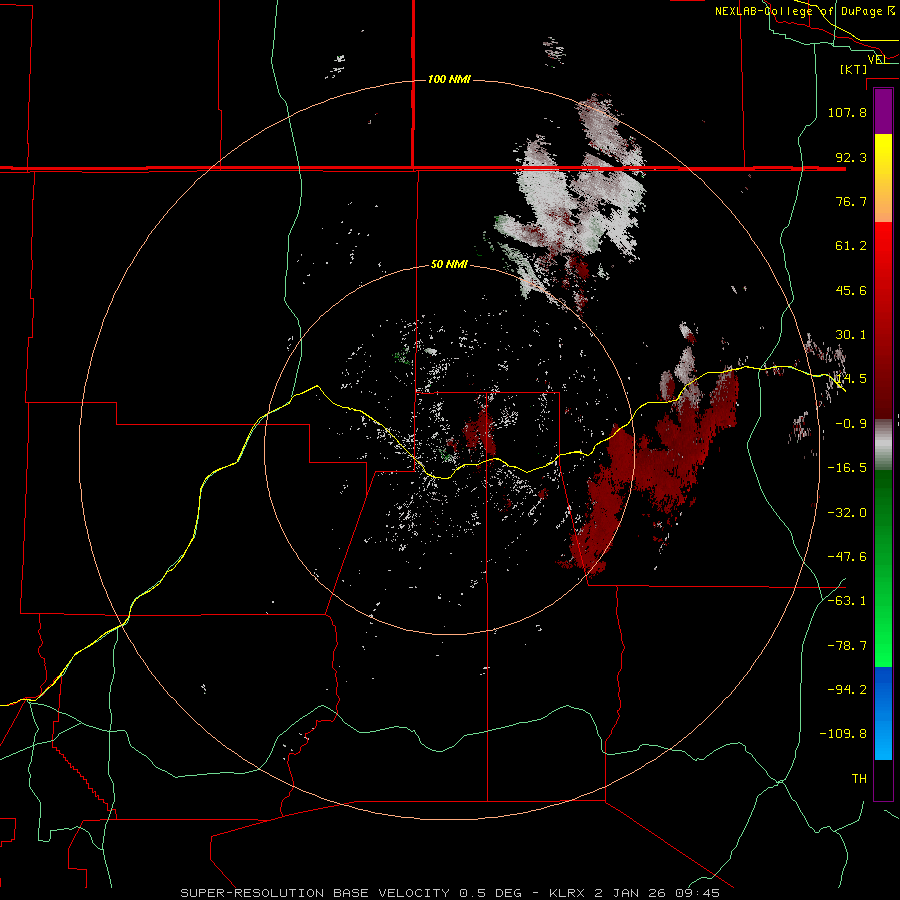This screenshot has width=900, height=900.
Task: Click the 45.6 legend value
Action: 851,290
